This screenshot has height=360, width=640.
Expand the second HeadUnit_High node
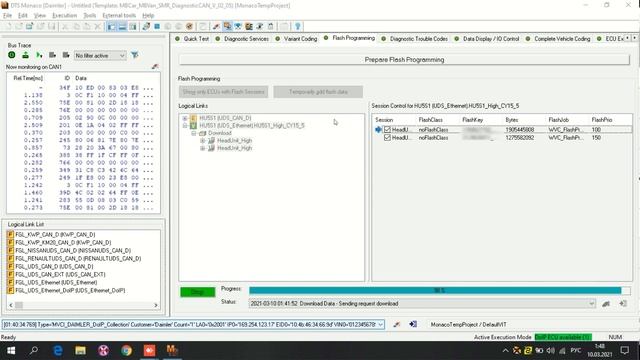(202, 149)
